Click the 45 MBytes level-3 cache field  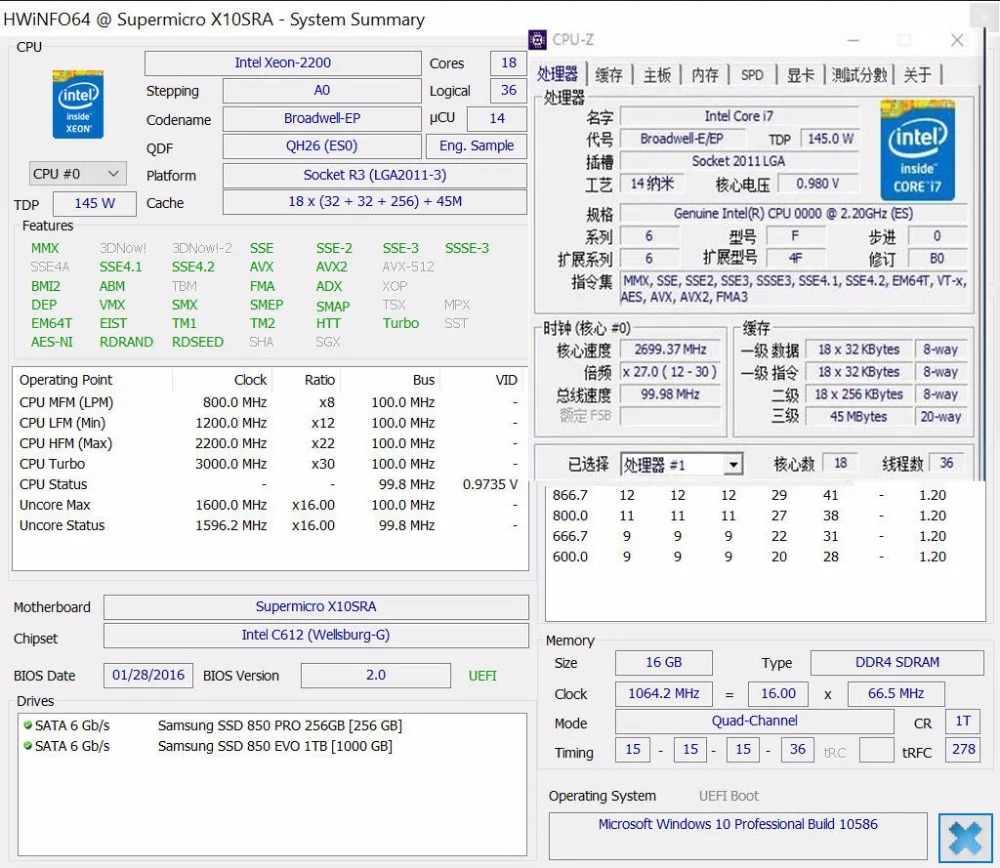[858, 416]
